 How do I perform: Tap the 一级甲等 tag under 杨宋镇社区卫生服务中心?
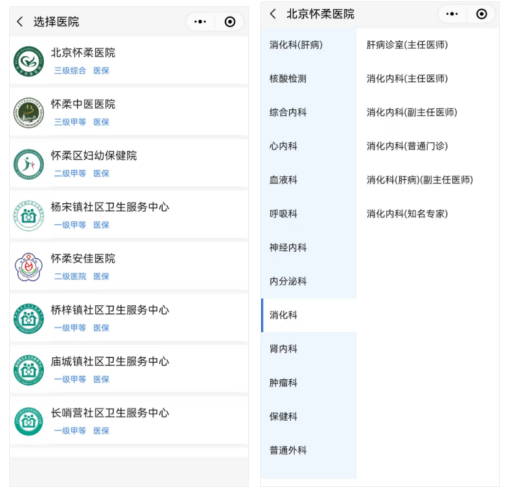click(70, 225)
